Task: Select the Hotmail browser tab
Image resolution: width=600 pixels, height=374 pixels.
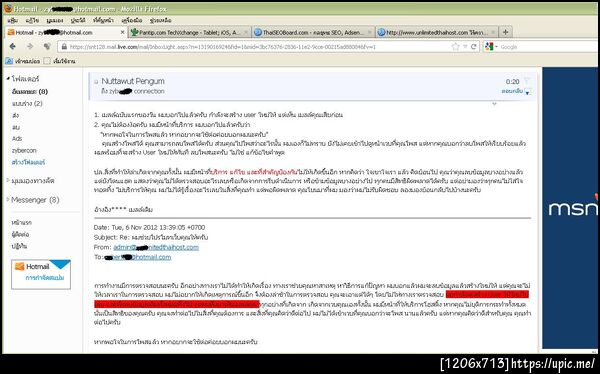Action: [66, 33]
